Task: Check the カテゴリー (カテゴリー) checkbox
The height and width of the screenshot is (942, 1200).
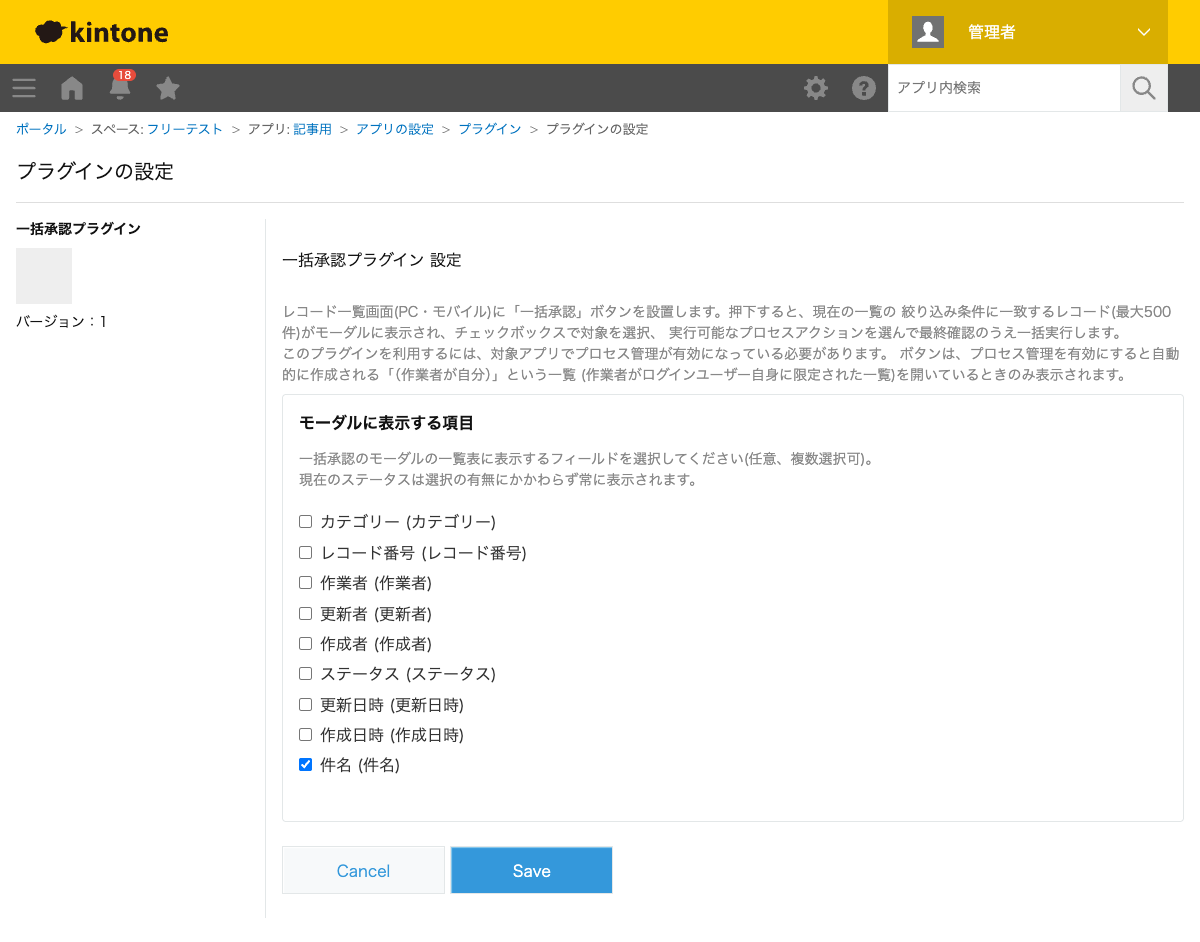Action: point(306,522)
